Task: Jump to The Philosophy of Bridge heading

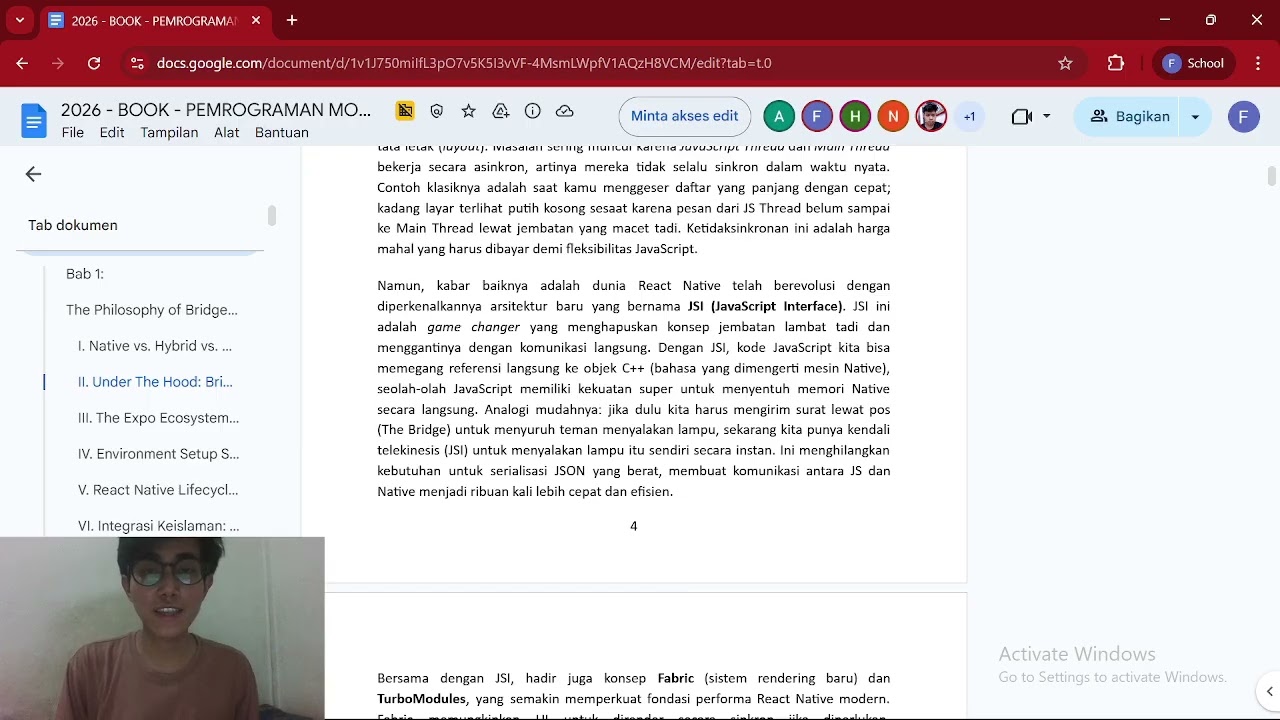Action: tap(152, 310)
